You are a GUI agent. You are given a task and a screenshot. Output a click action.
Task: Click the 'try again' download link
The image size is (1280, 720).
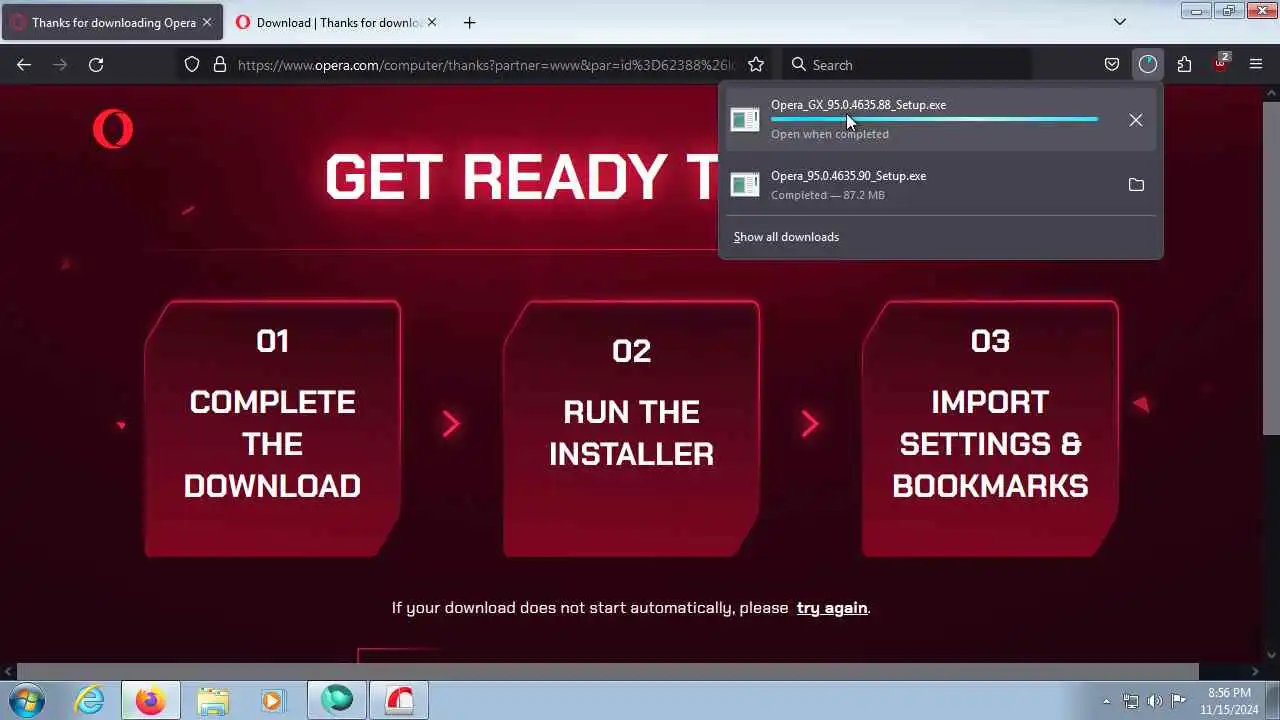point(832,608)
